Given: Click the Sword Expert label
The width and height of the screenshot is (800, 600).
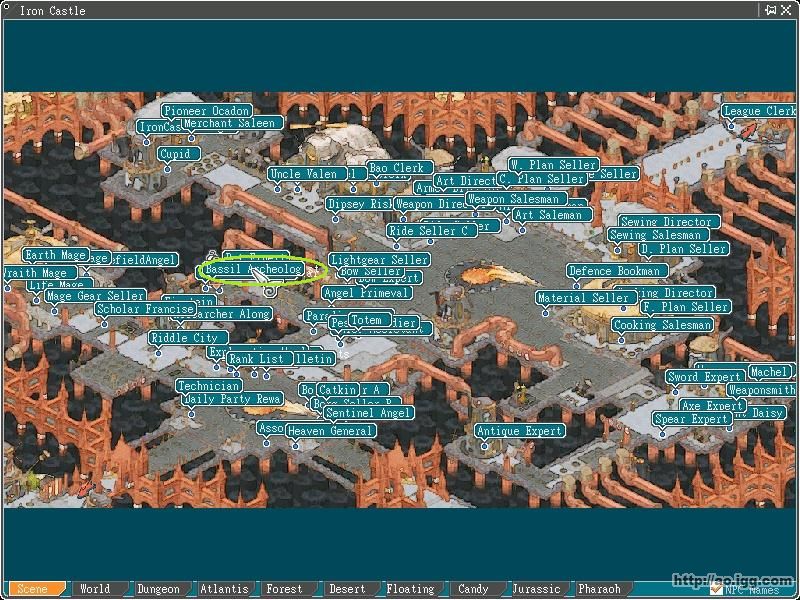Looking at the screenshot, I should [x=706, y=377].
